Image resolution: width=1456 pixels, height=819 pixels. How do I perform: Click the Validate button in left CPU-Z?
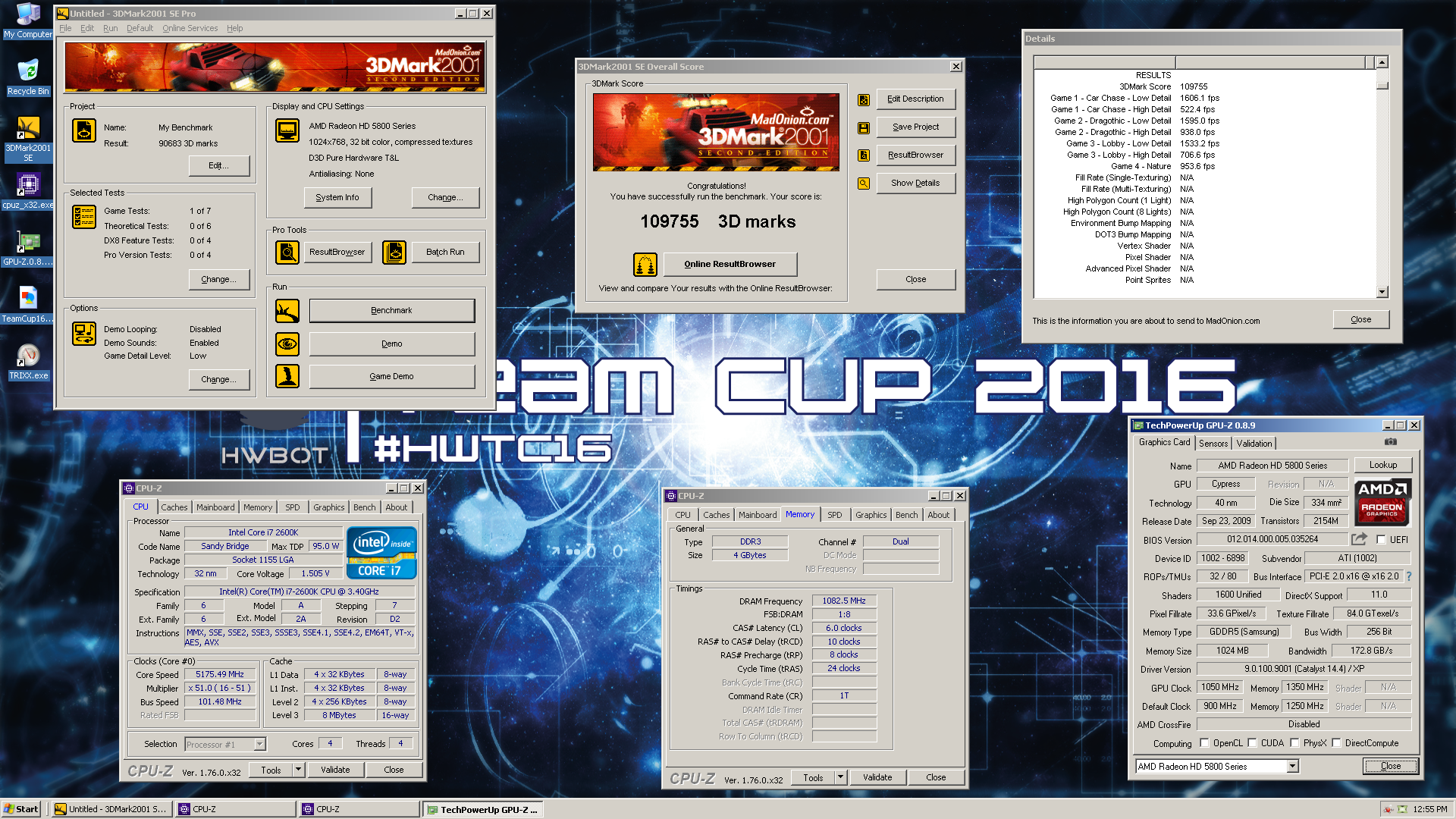click(335, 770)
